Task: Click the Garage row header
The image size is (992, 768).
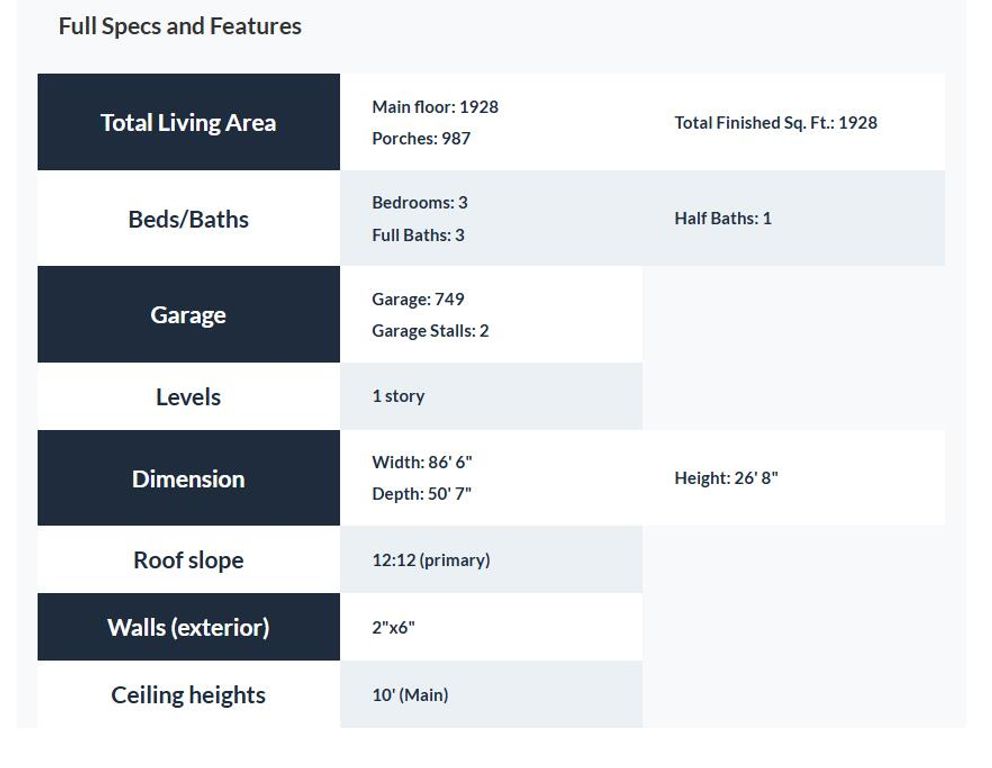Action: coord(189,314)
